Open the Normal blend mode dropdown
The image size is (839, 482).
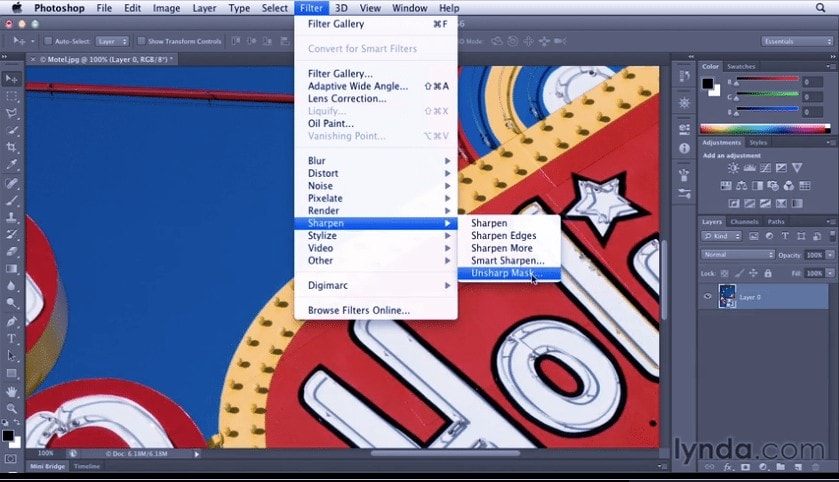738,255
